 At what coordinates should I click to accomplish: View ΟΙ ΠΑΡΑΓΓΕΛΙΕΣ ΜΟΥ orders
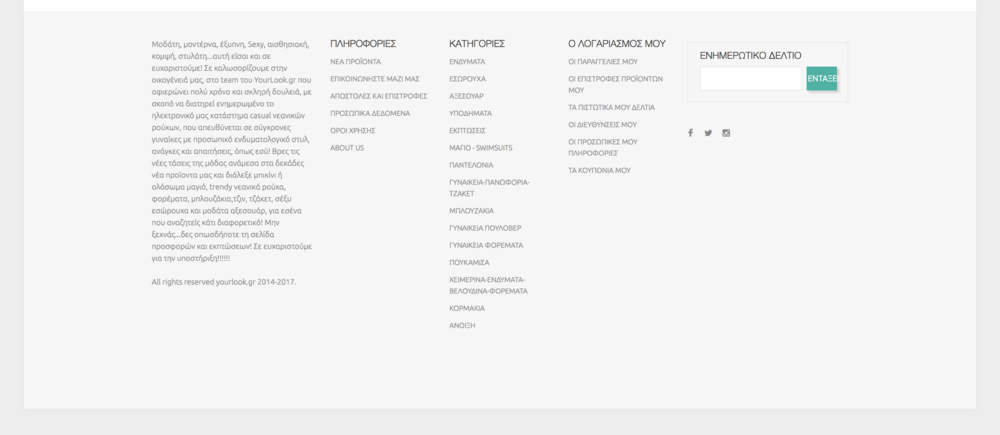(603, 62)
